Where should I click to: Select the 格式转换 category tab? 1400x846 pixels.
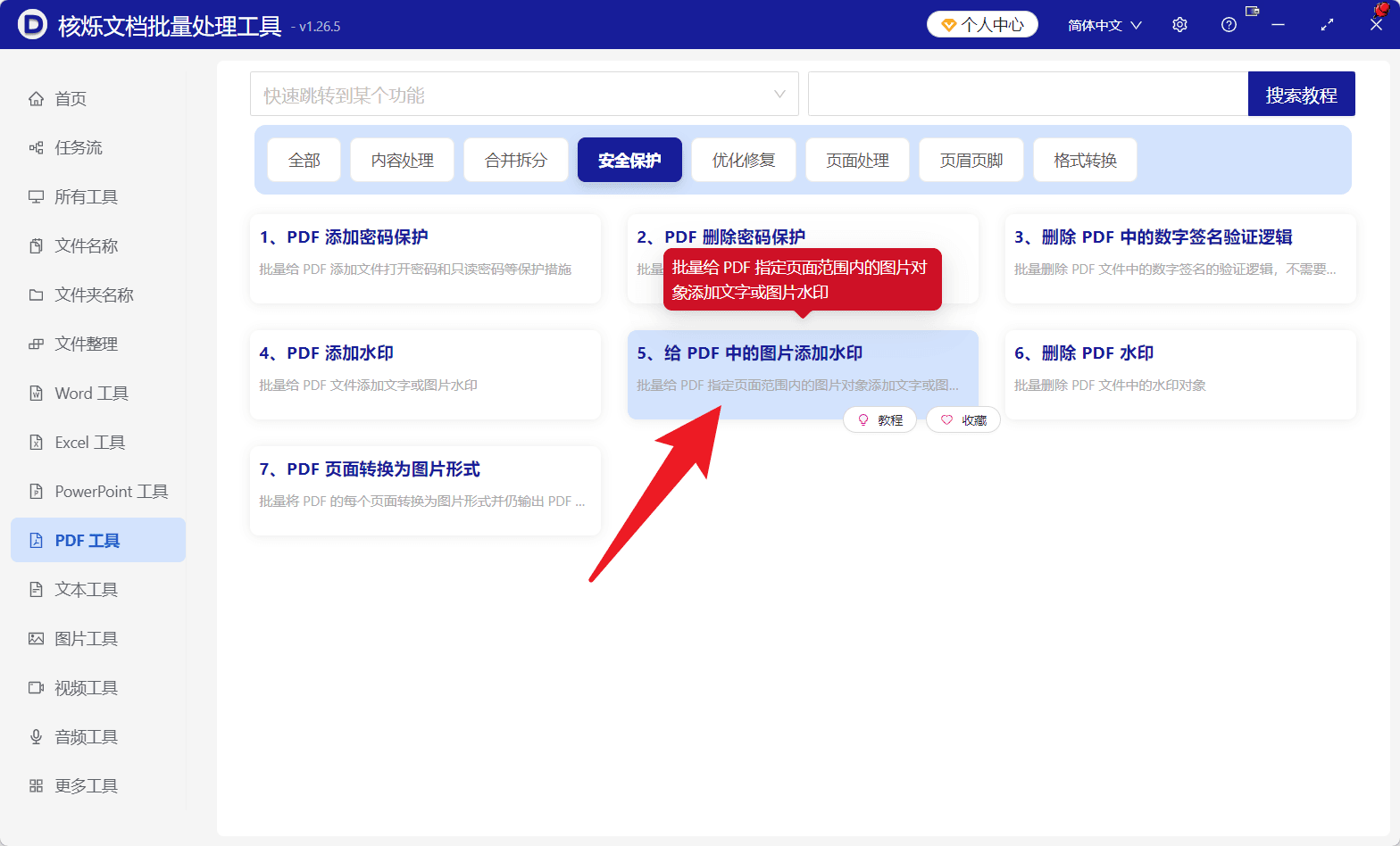[x=1085, y=160]
